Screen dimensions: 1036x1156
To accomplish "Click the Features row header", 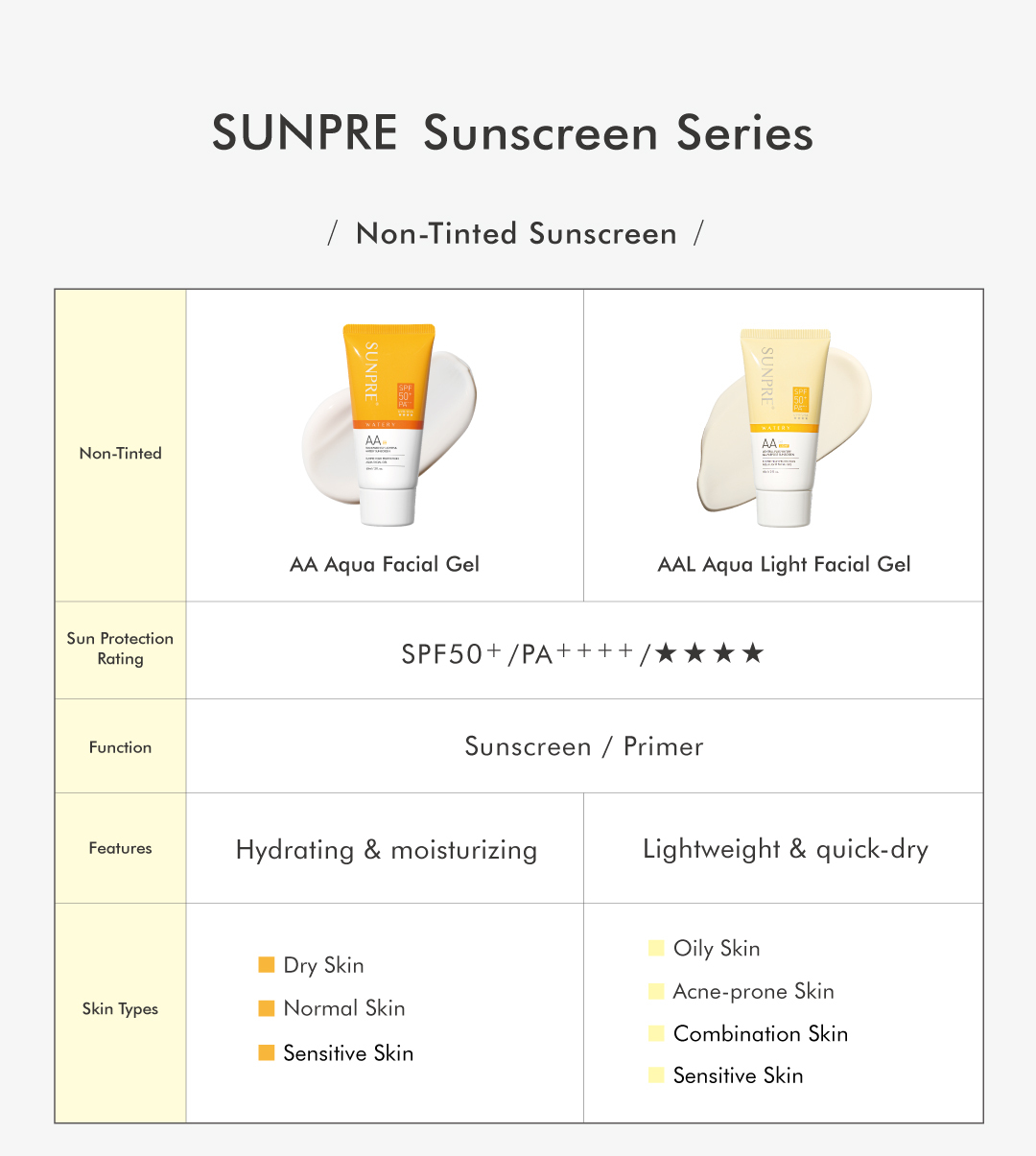I will click(x=120, y=848).
